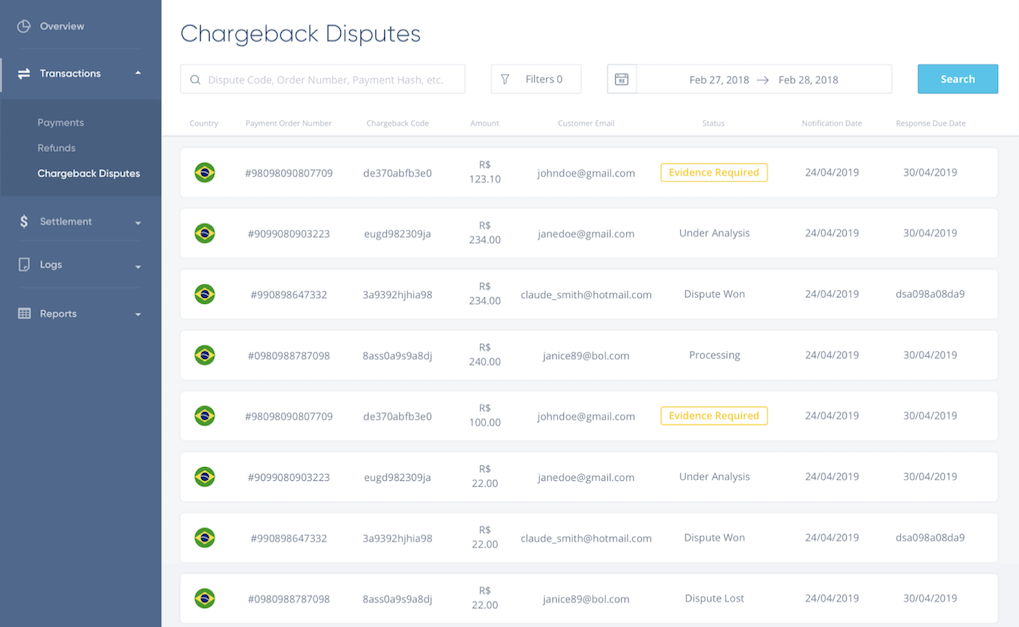The width and height of the screenshot is (1019, 627).
Task: Expand the Settlement dropdown
Action: pyautogui.click(x=140, y=221)
